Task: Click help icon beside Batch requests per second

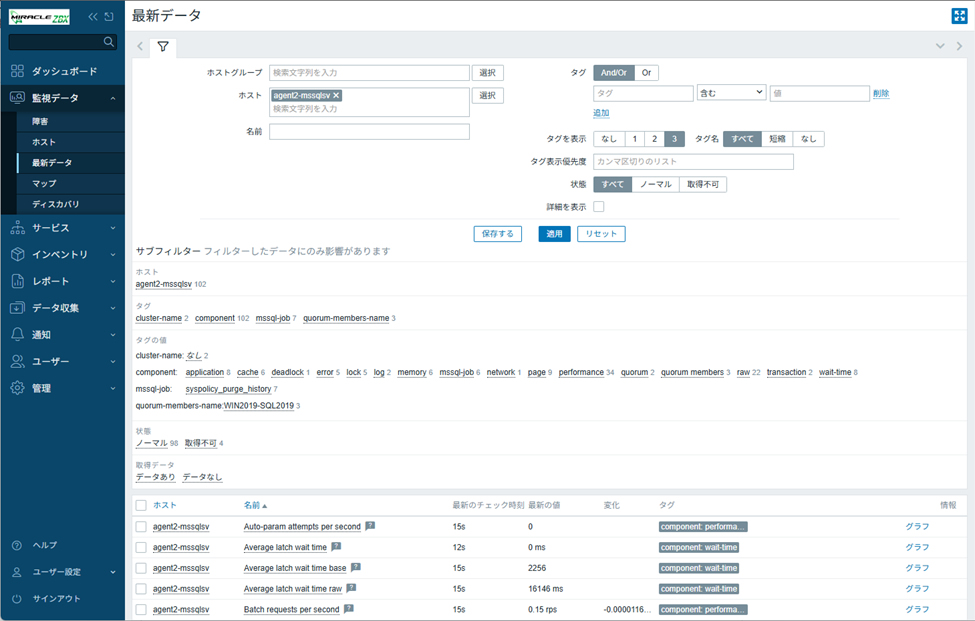Action: coord(349,609)
